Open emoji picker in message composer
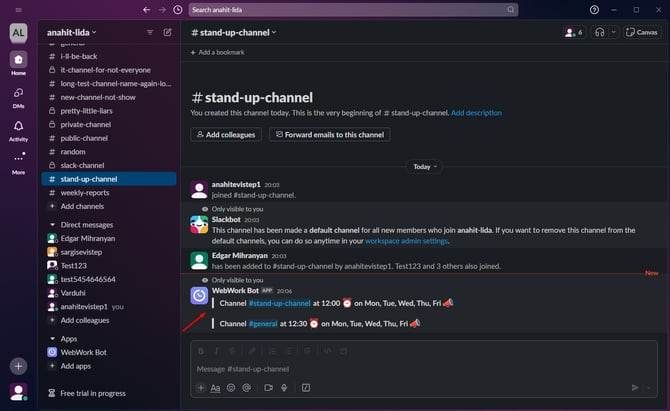The image size is (670, 411). [231, 387]
